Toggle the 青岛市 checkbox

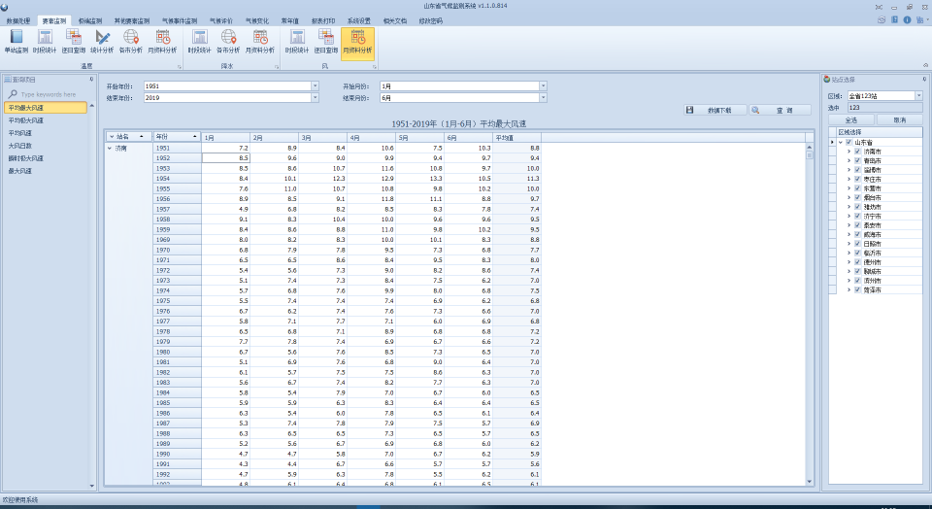click(x=857, y=160)
